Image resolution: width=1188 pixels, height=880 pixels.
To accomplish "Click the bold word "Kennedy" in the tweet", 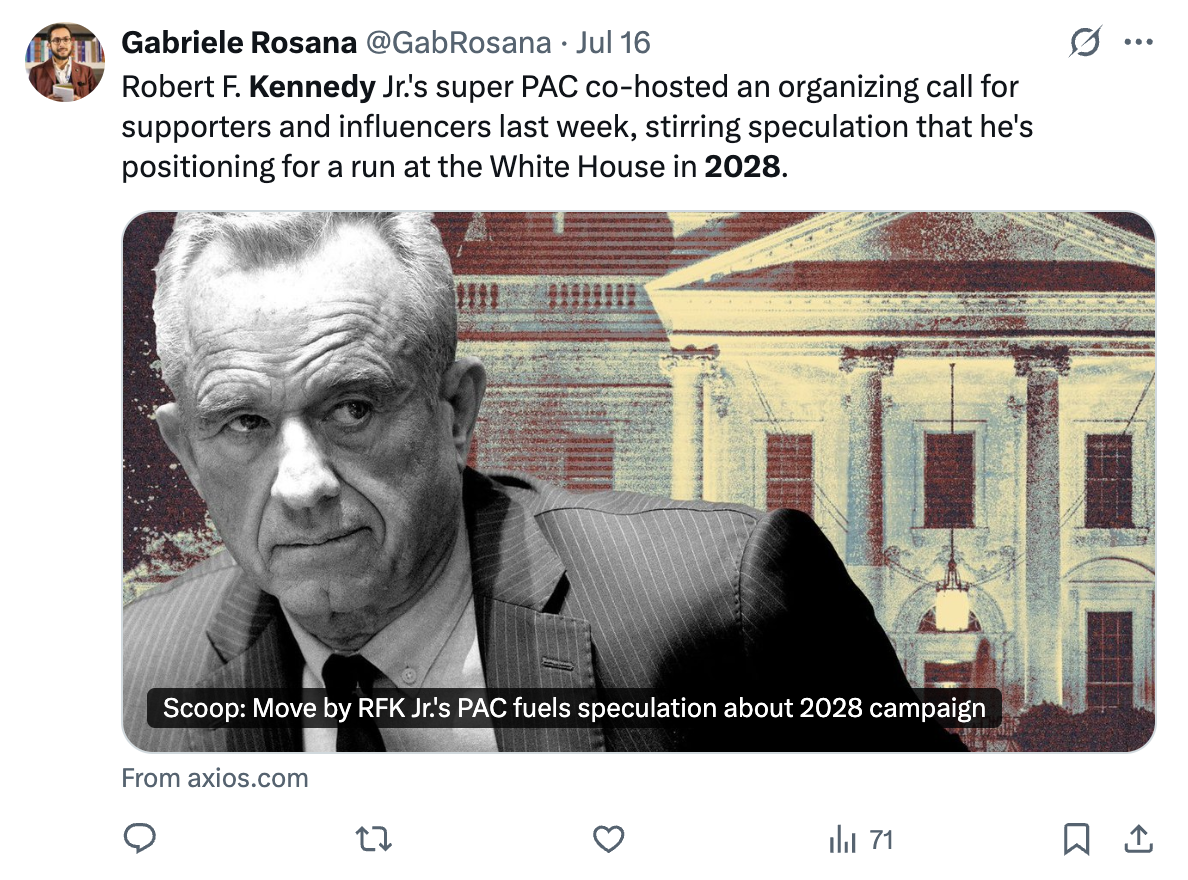I will (x=310, y=87).
